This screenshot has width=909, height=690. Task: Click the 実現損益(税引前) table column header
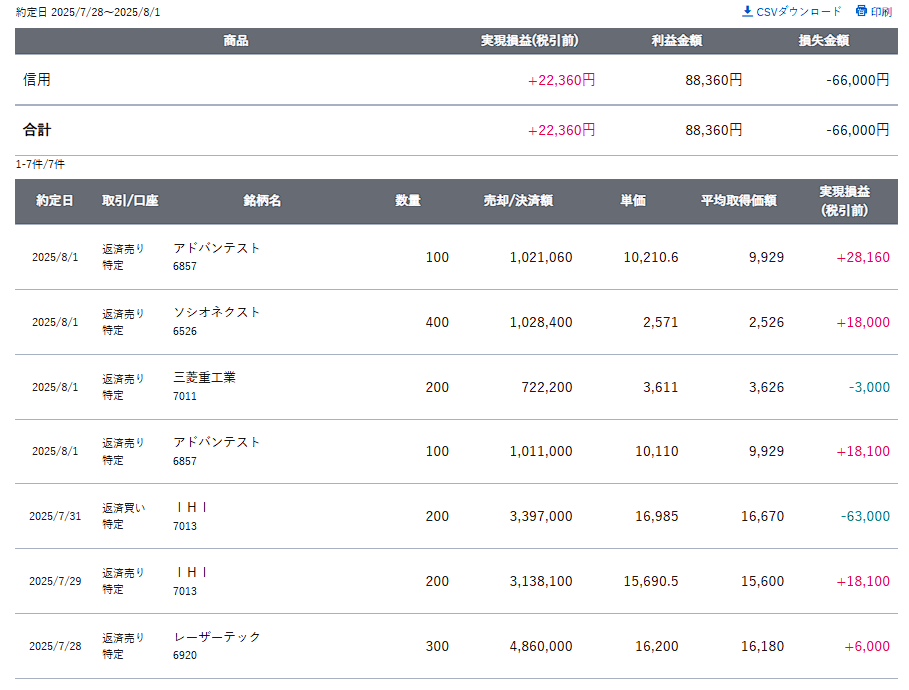[x=845, y=201]
